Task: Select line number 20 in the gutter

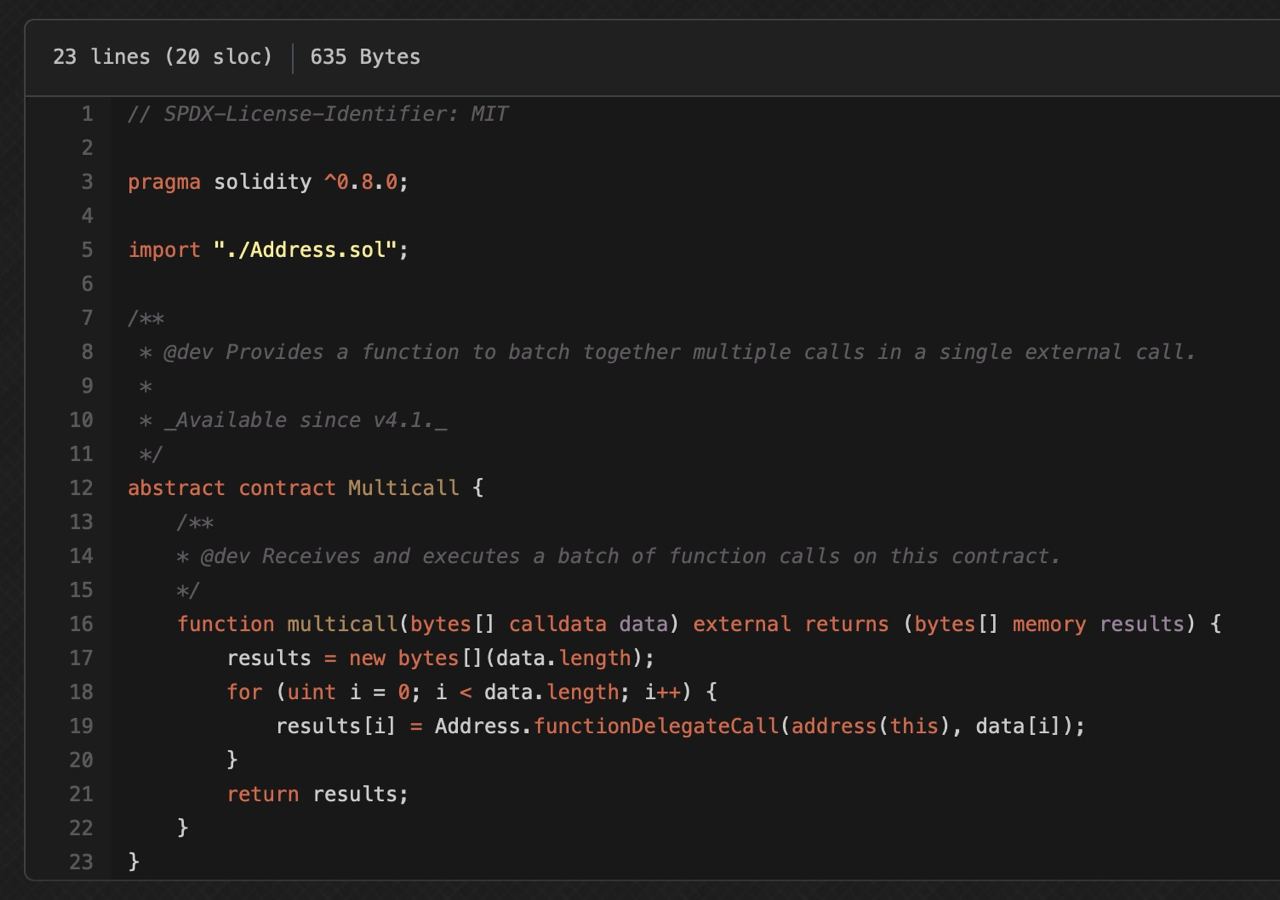Action: coord(81,760)
